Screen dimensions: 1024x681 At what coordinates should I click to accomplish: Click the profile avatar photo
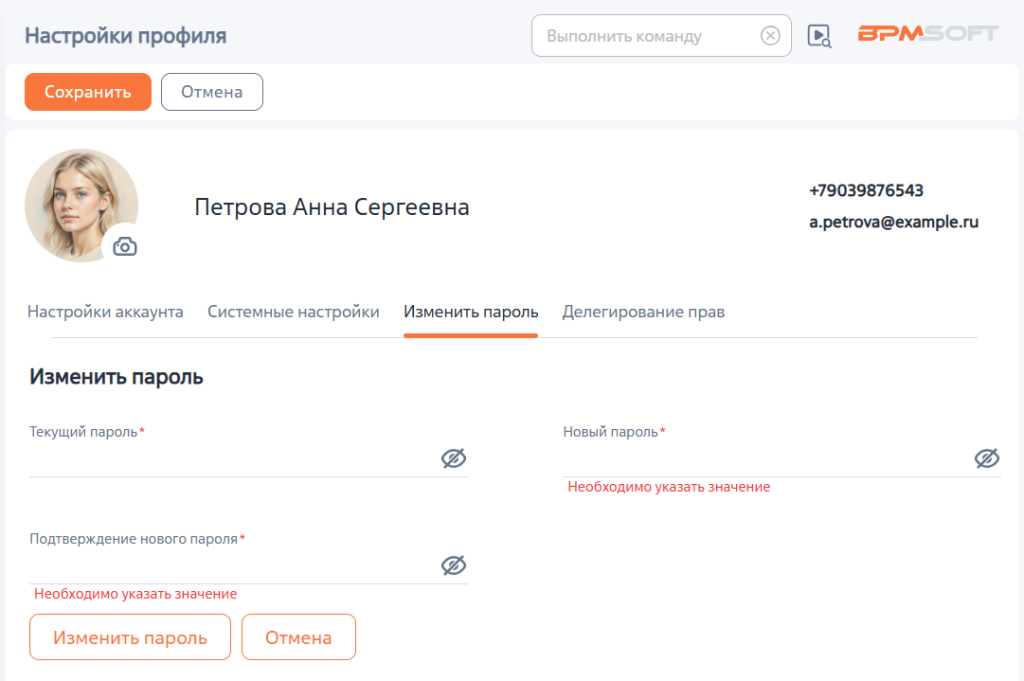[x=82, y=205]
